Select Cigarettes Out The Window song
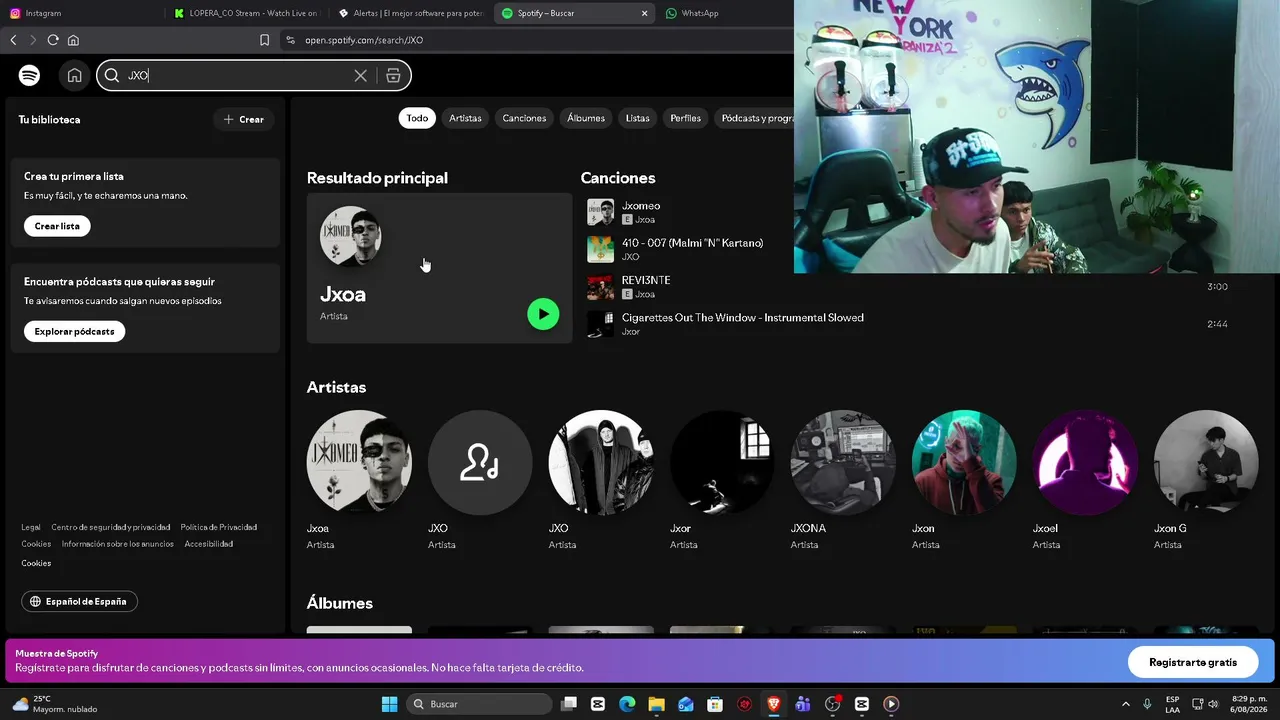Screen dimensions: 1280x720 point(743,317)
